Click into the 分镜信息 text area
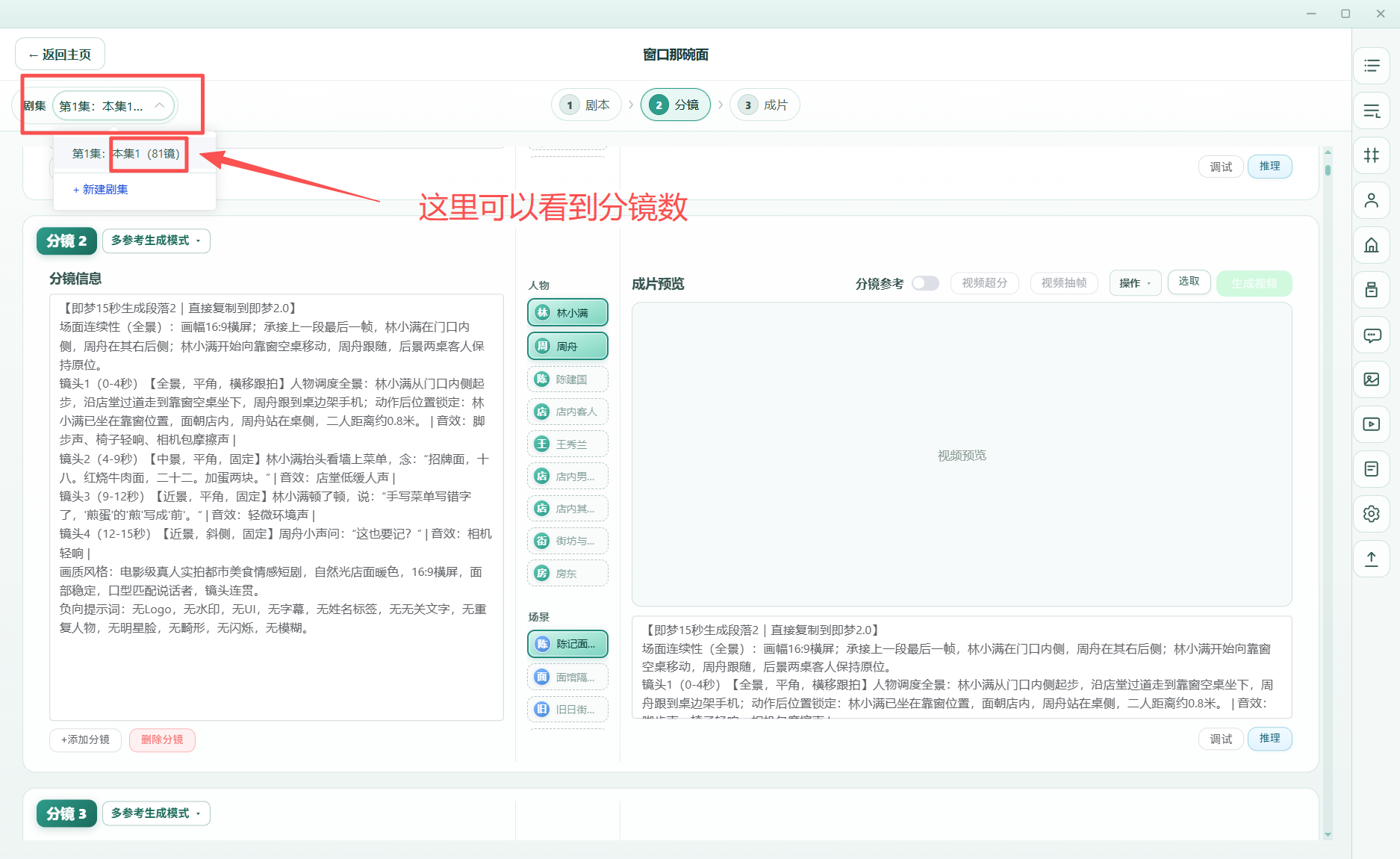The width and height of the screenshot is (1400, 859). (x=276, y=507)
